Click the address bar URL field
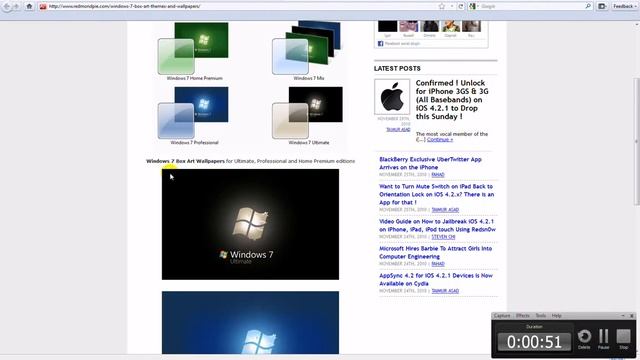Screen dimensions: 640x360 [241, 6]
